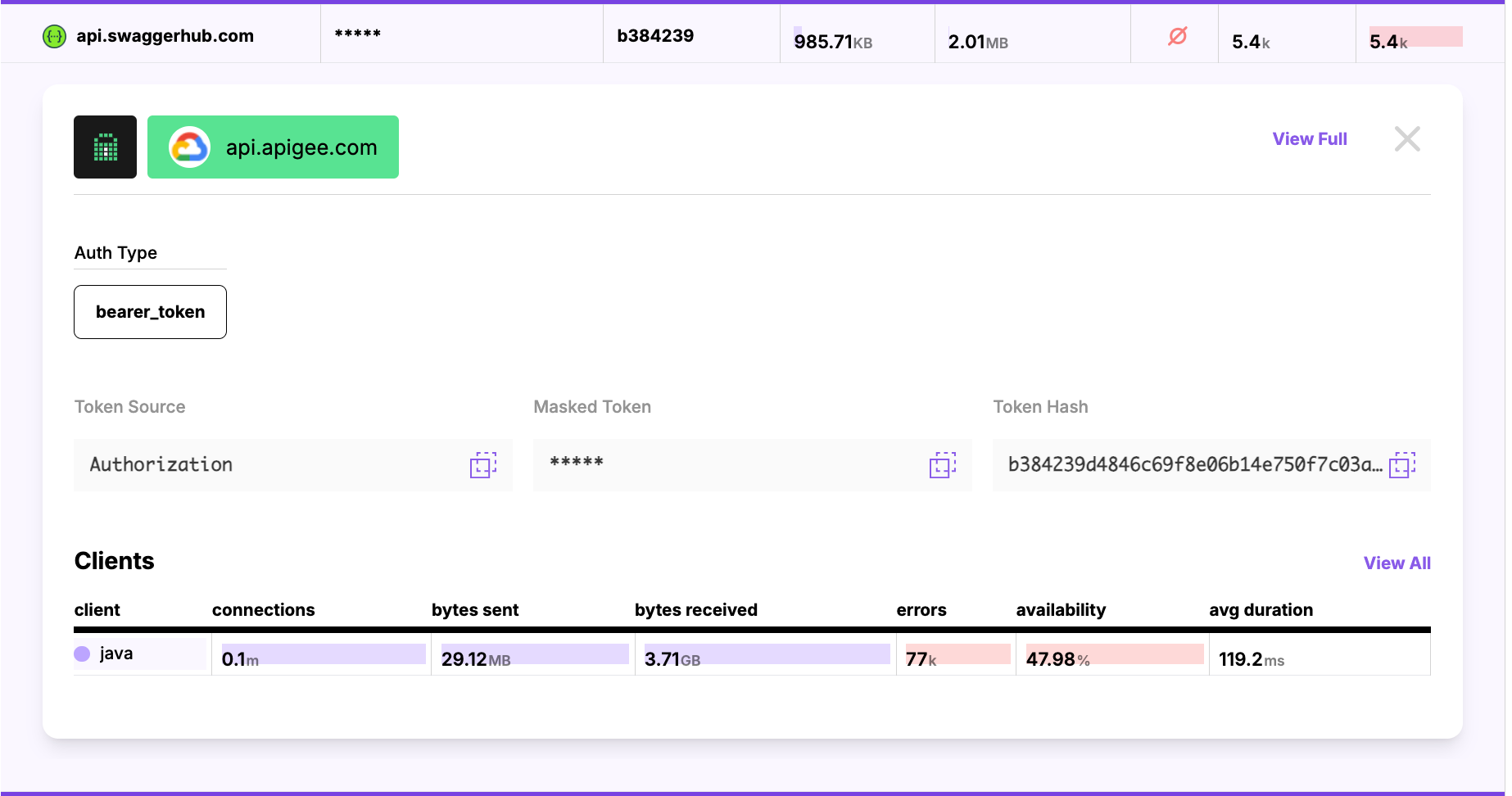Close the api.apigee.com detail panel
Screen dimensions: 1512x796
click(1407, 138)
